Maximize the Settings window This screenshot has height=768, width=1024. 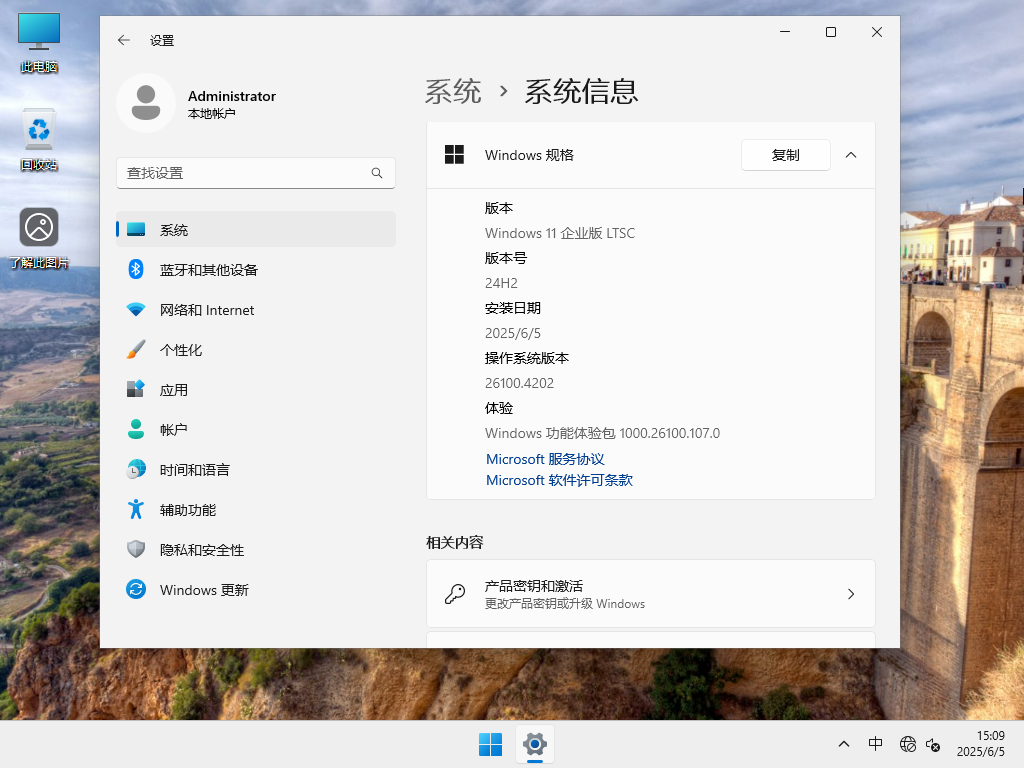[x=831, y=32]
